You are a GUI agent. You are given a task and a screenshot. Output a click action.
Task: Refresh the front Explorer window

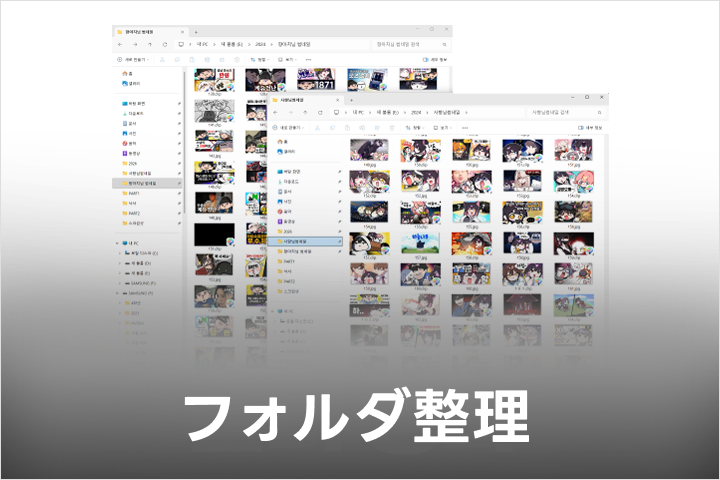(x=320, y=113)
